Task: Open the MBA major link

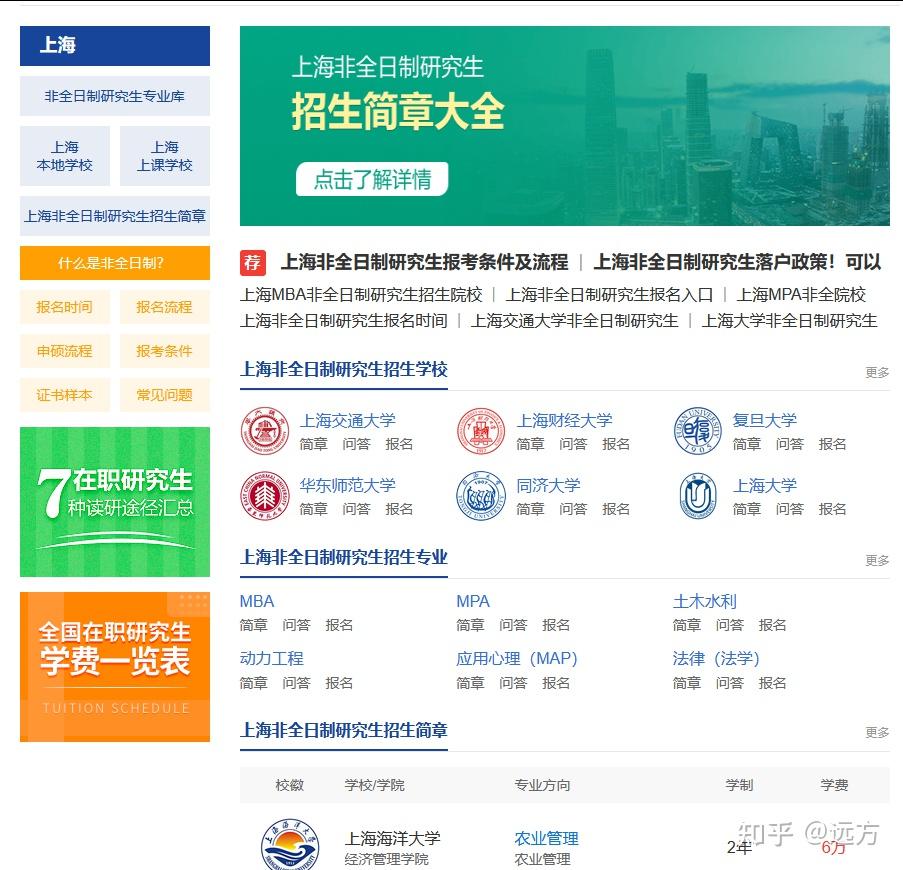Action: pos(257,602)
